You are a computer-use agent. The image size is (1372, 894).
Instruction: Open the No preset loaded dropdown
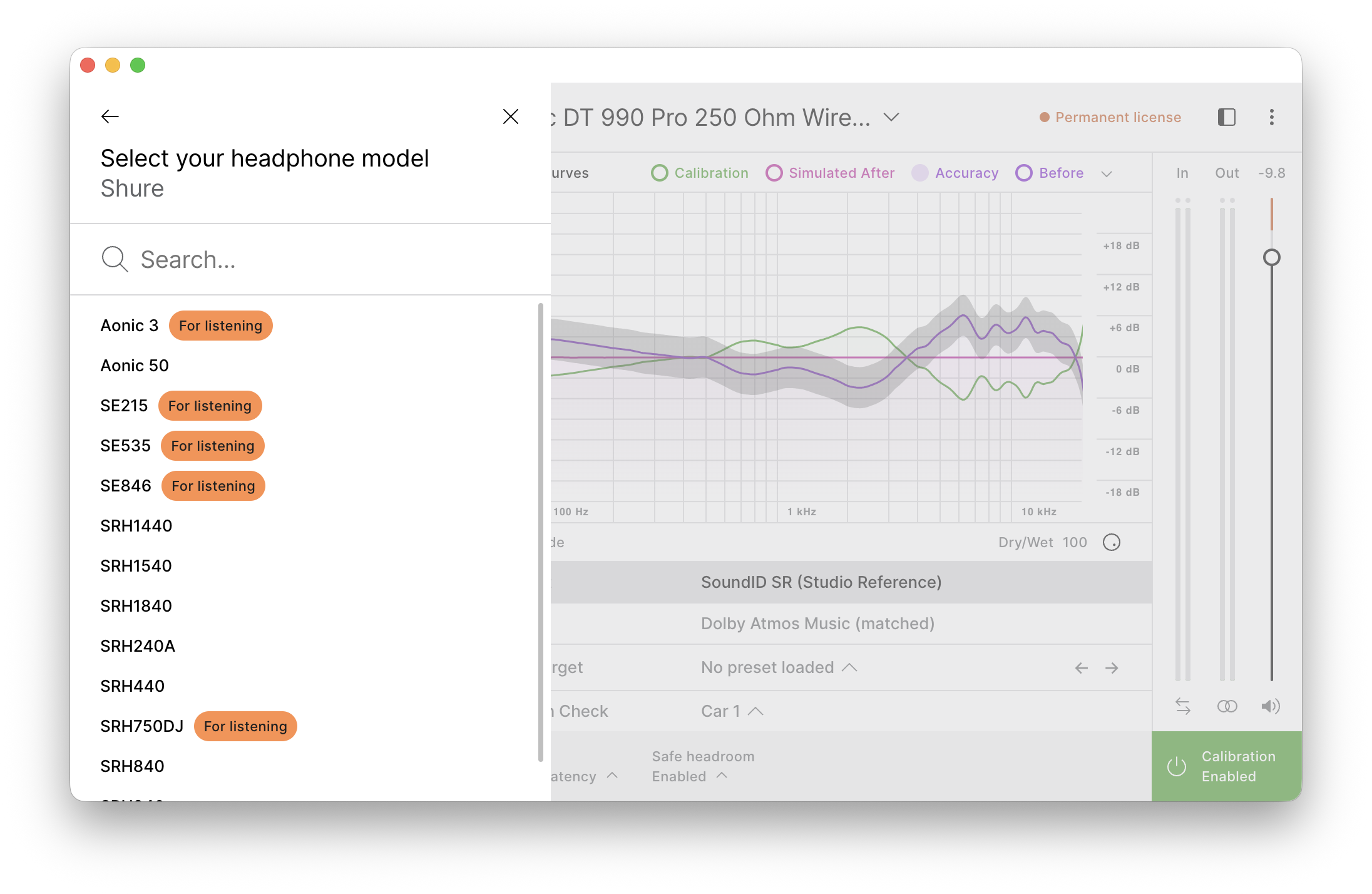point(779,667)
